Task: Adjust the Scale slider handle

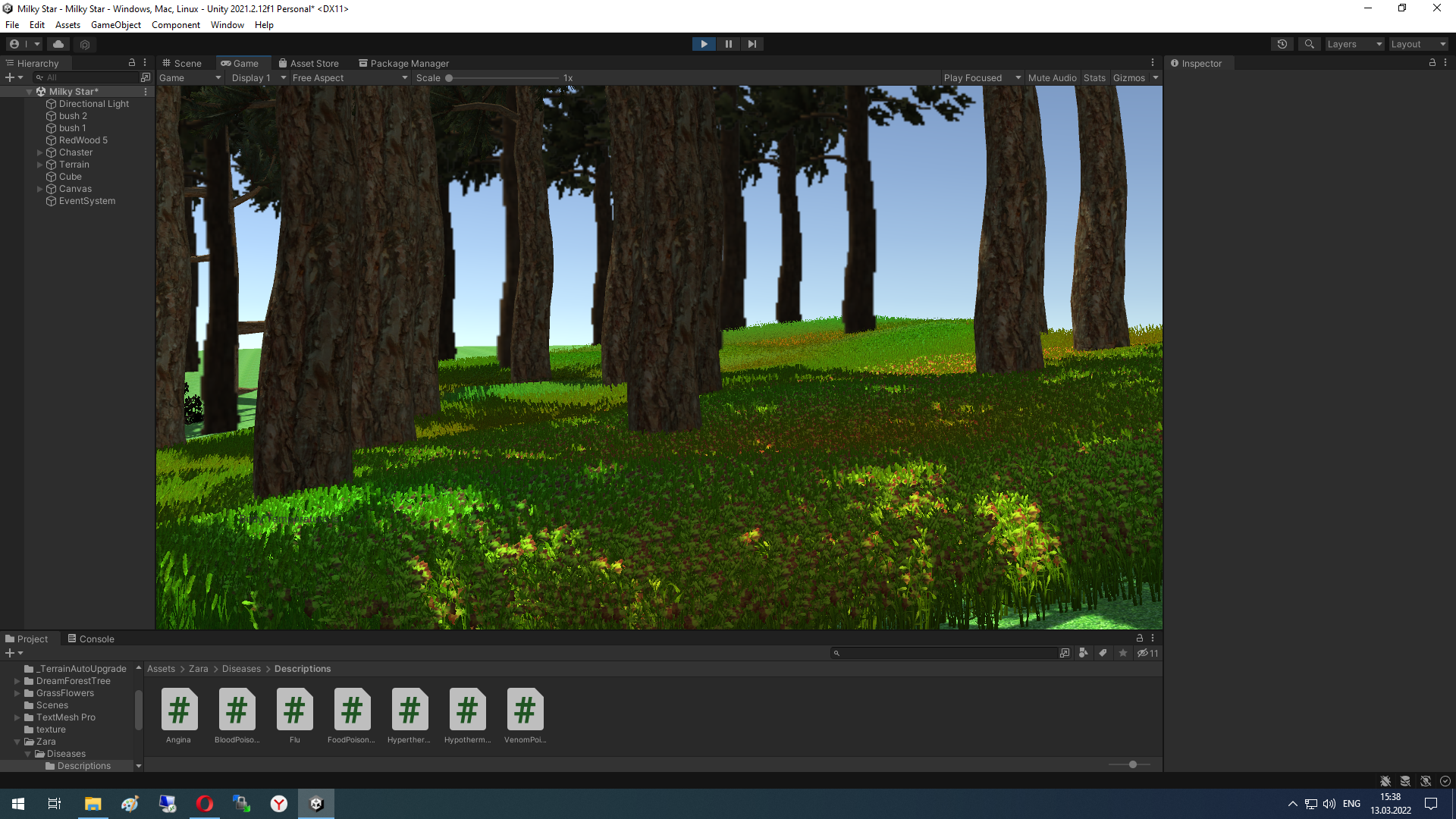Action: click(449, 78)
